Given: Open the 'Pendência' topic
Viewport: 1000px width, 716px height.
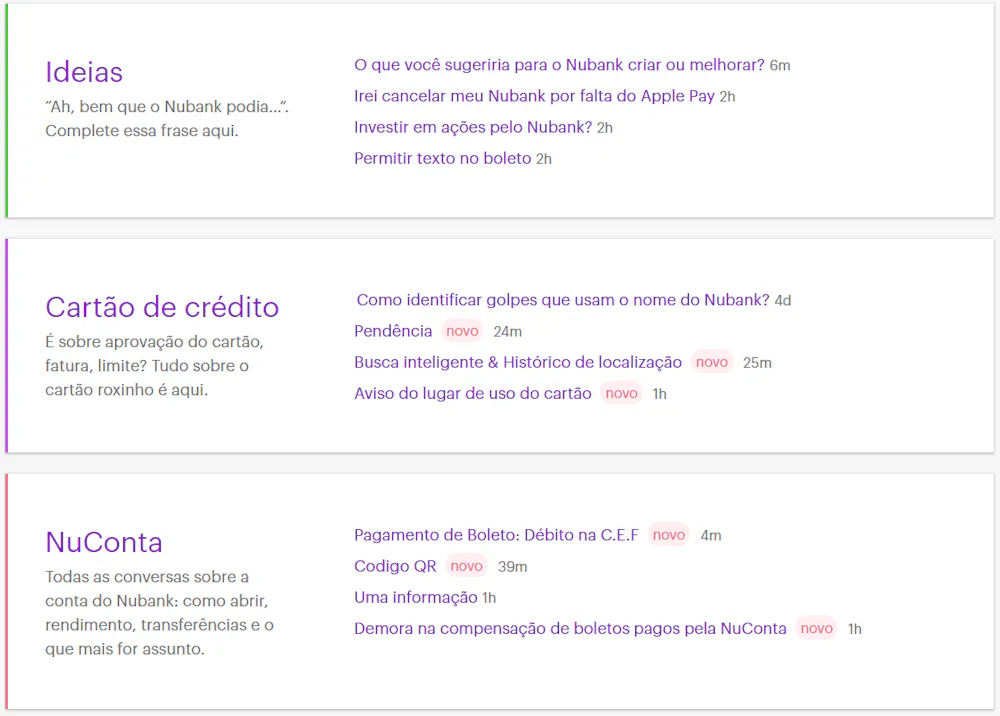Looking at the screenshot, I should 393,332.
